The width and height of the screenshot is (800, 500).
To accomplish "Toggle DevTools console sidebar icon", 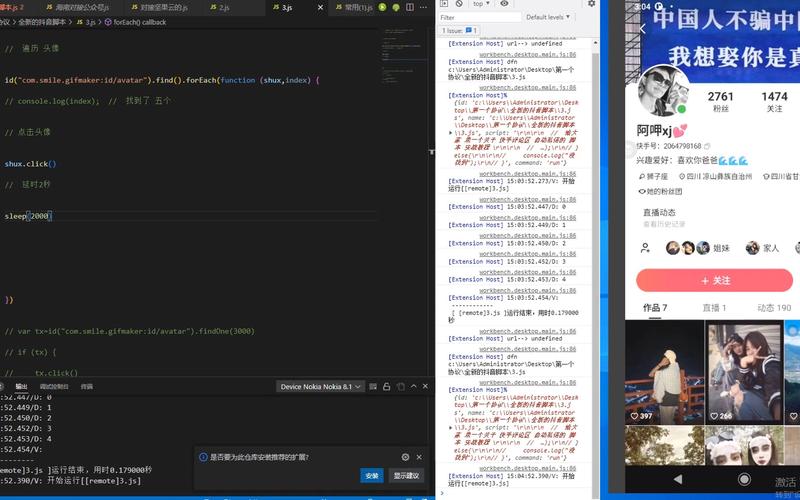I will pyautogui.click(x=444, y=4).
